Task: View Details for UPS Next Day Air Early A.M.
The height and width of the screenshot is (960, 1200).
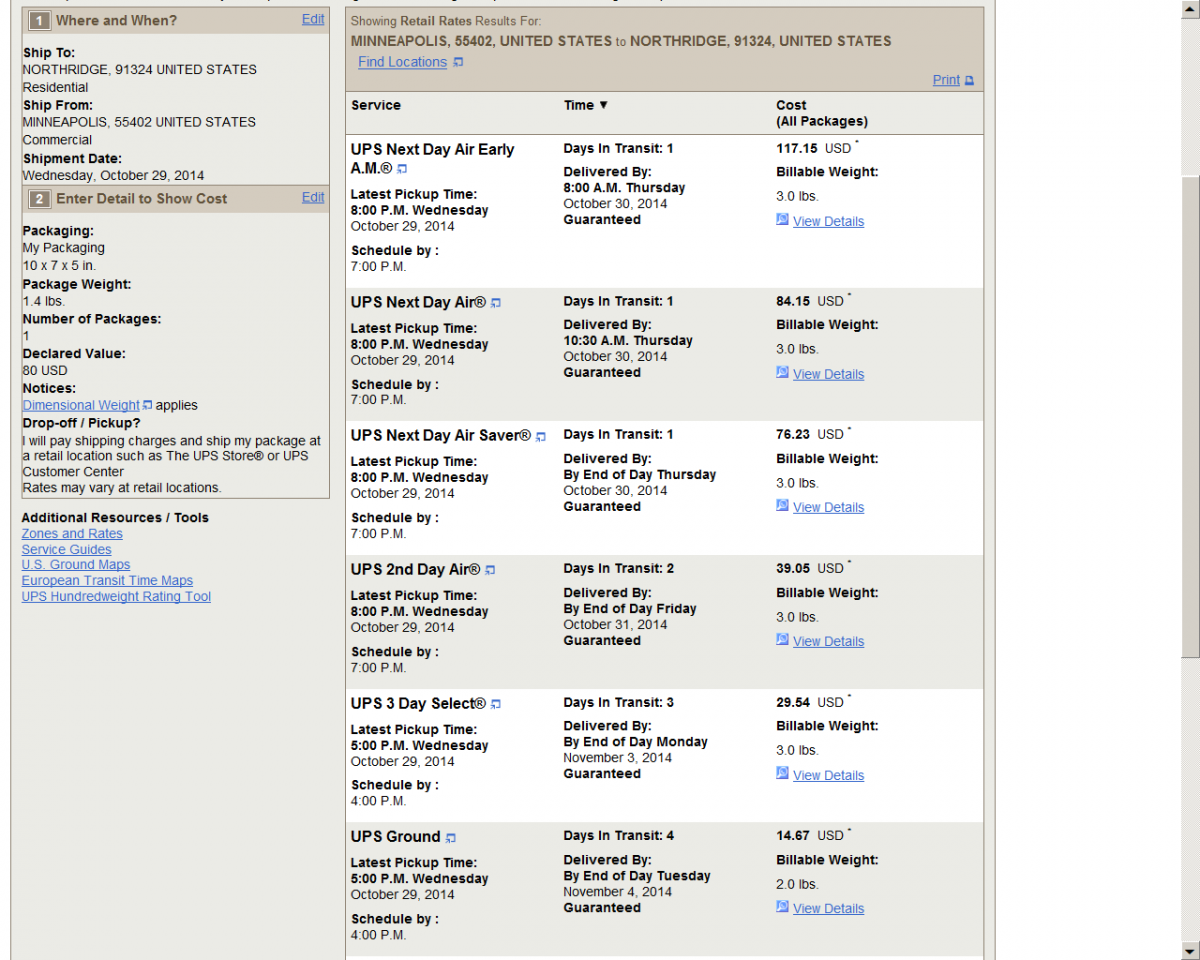Action: (828, 222)
